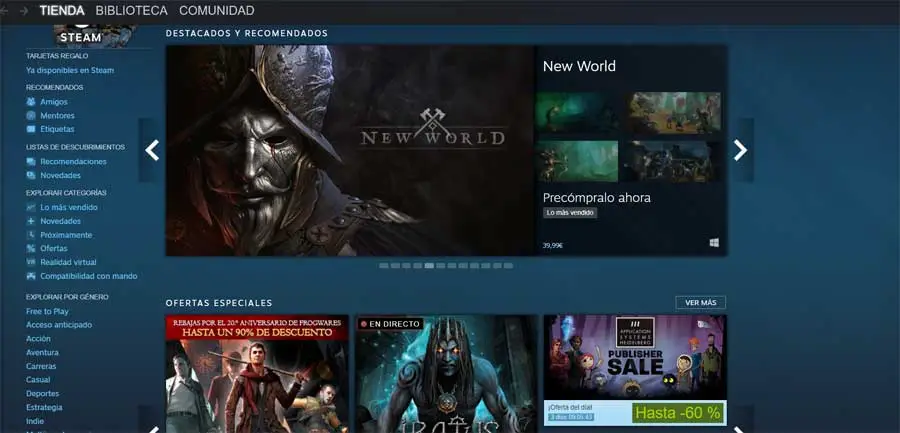This screenshot has height=433, width=900.
Task: Click the 'Precómpralo ahora' text
Action: (596, 198)
